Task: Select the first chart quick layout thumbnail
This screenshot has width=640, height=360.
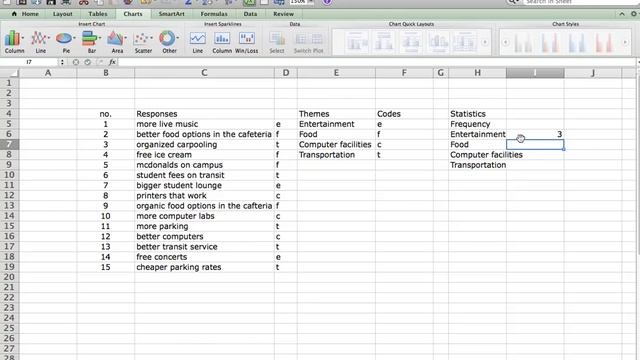Action: tap(357, 42)
